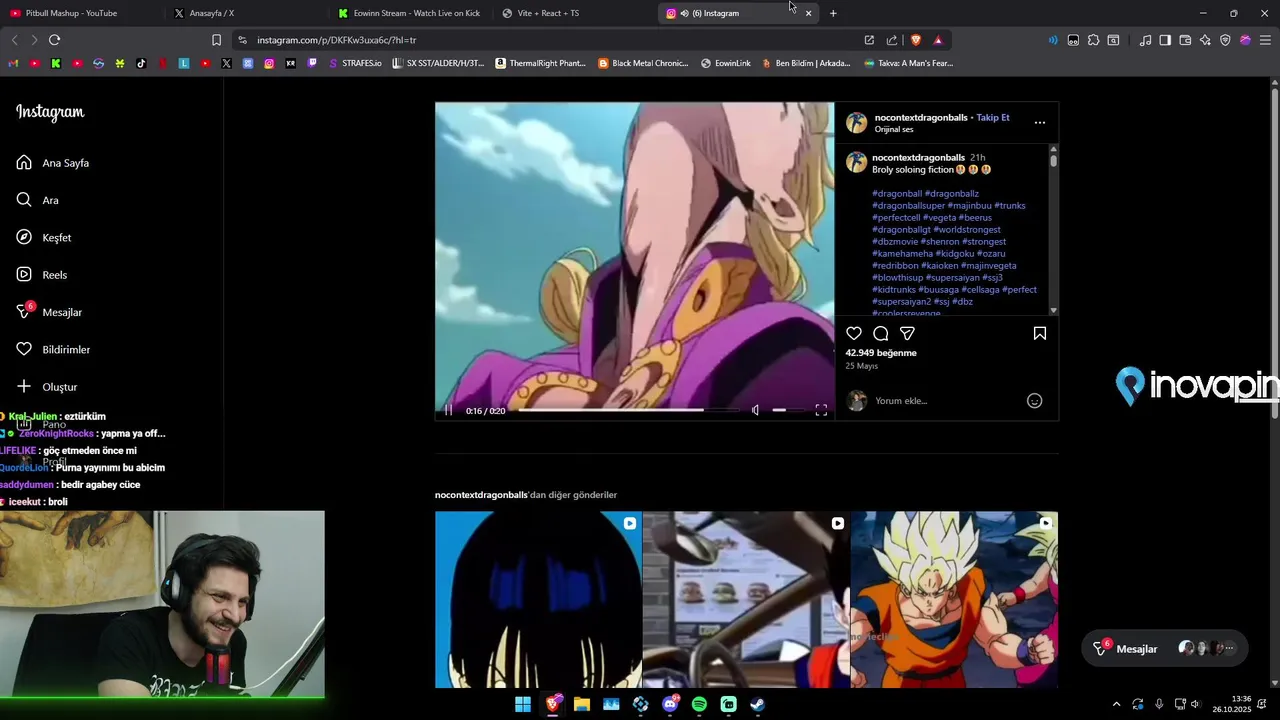Open the car interior video thumbnail
This screenshot has width=1280, height=720.
tap(746, 600)
